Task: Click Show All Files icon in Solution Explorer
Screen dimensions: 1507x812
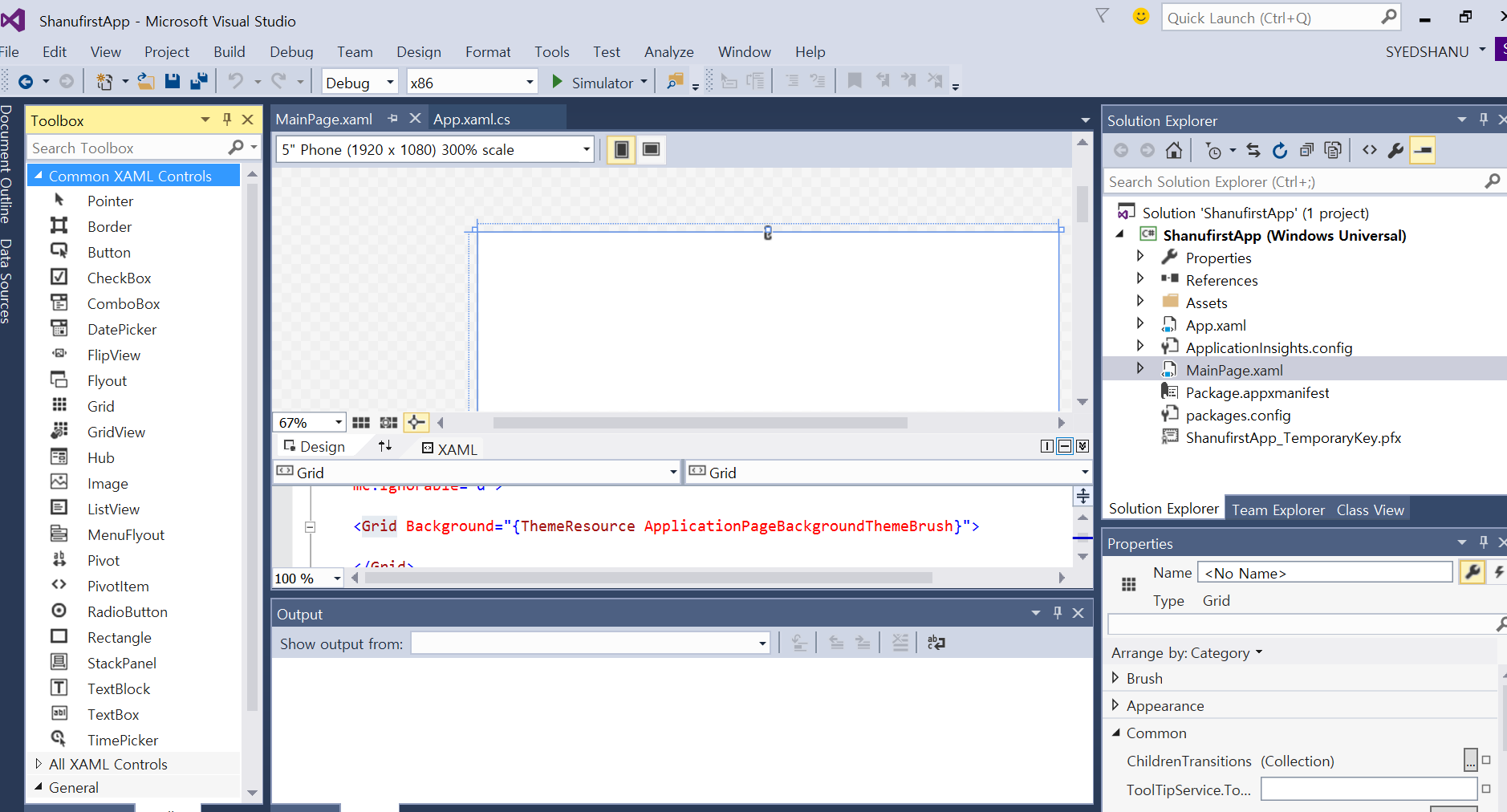Action: [x=1333, y=150]
